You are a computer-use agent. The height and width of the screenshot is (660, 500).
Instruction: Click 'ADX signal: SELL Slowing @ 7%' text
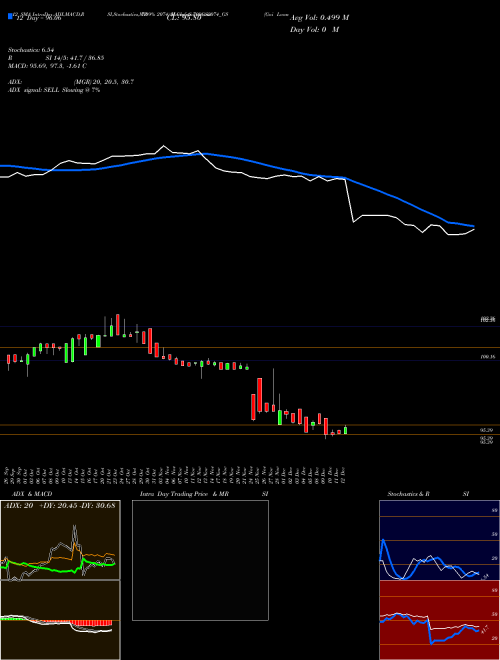pyautogui.click(x=54, y=90)
